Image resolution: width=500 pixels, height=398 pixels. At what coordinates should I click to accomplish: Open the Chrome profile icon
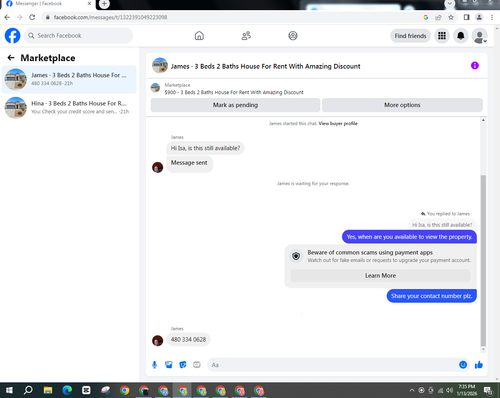pos(479,17)
